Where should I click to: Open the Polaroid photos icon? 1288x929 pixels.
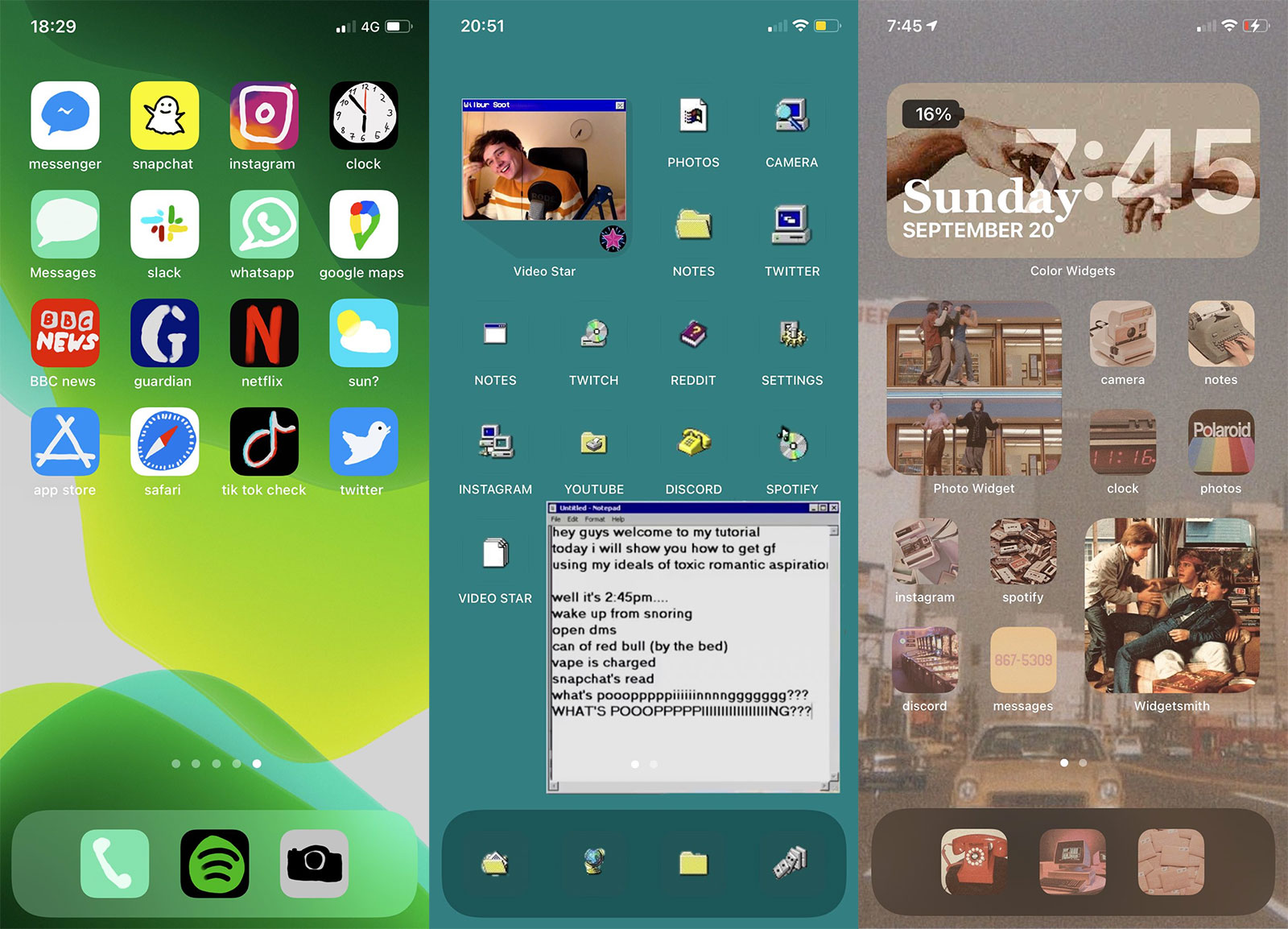1221,443
